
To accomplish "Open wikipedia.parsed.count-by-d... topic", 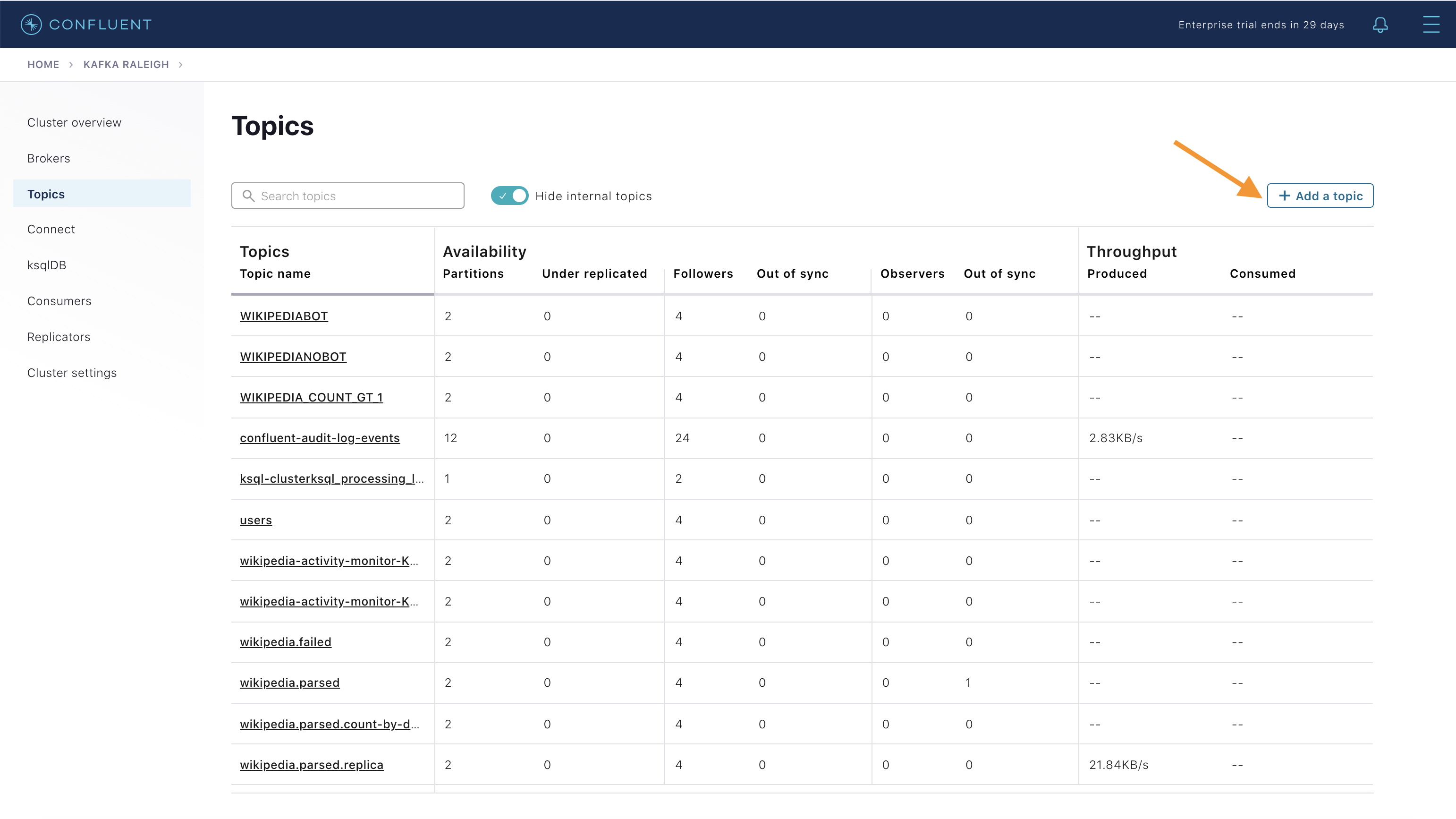I will [x=330, y=724].
